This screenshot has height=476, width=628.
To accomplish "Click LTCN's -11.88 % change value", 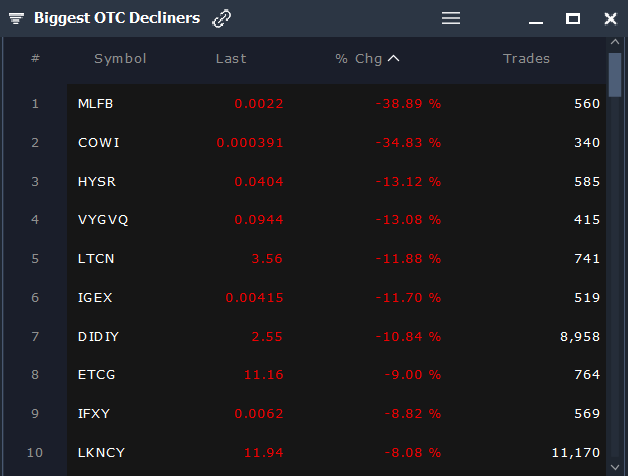I will [407, 259].
